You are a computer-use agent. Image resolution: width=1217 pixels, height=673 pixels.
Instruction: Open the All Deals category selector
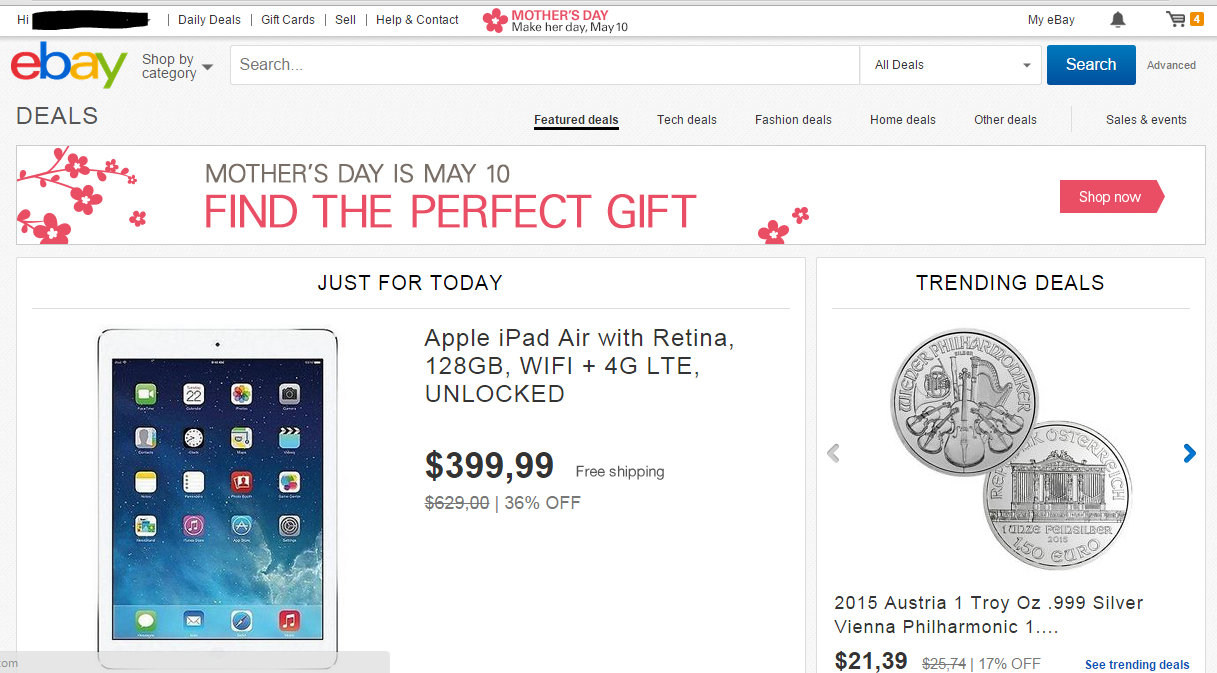point(953,65)
